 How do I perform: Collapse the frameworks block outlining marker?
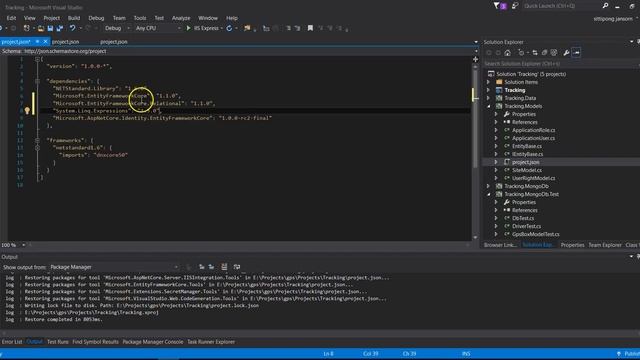click(x=37, y=140)
